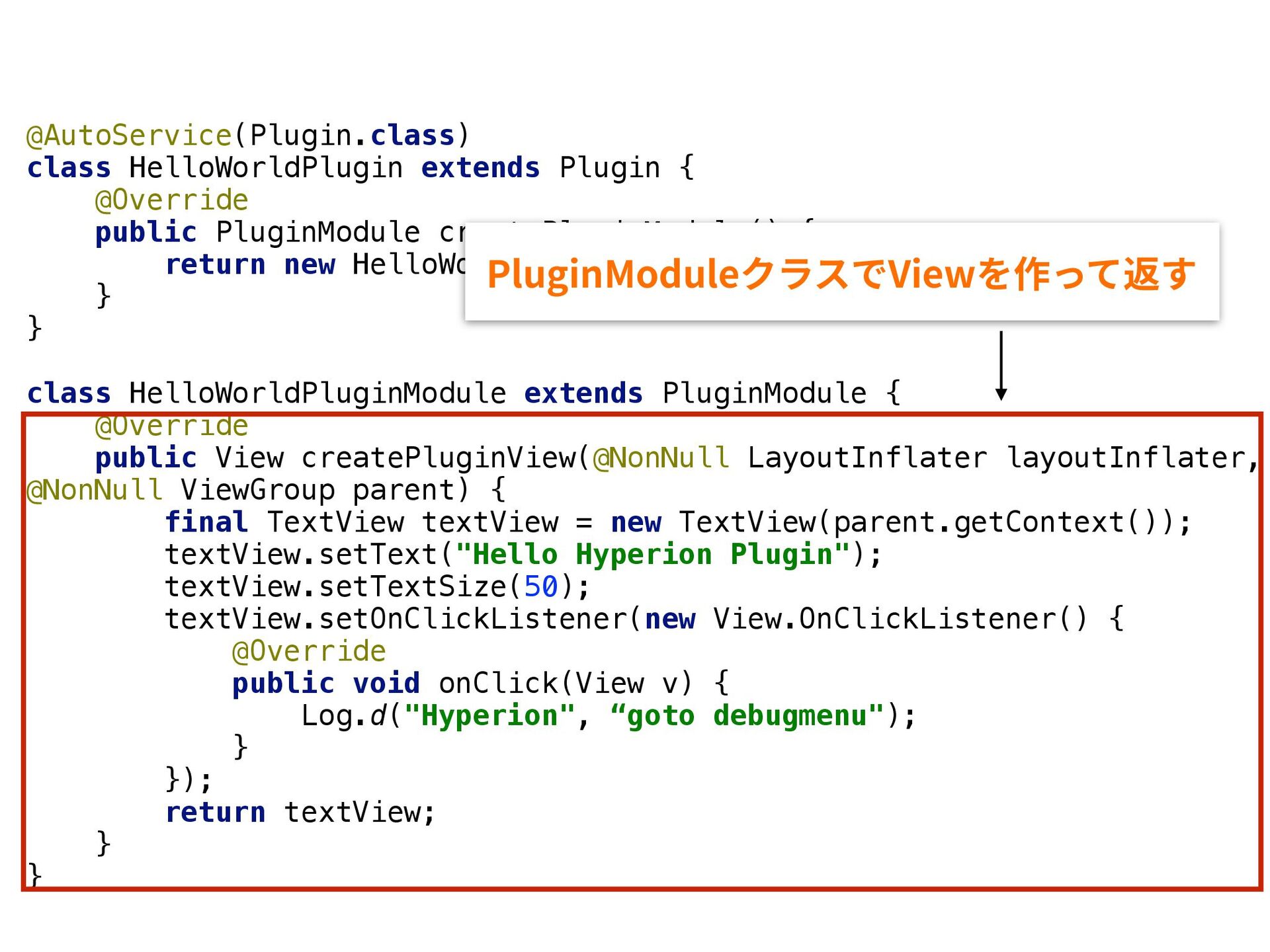Click the "goto debugmenu" string
Screen dimensions: 1270x952
747,716
